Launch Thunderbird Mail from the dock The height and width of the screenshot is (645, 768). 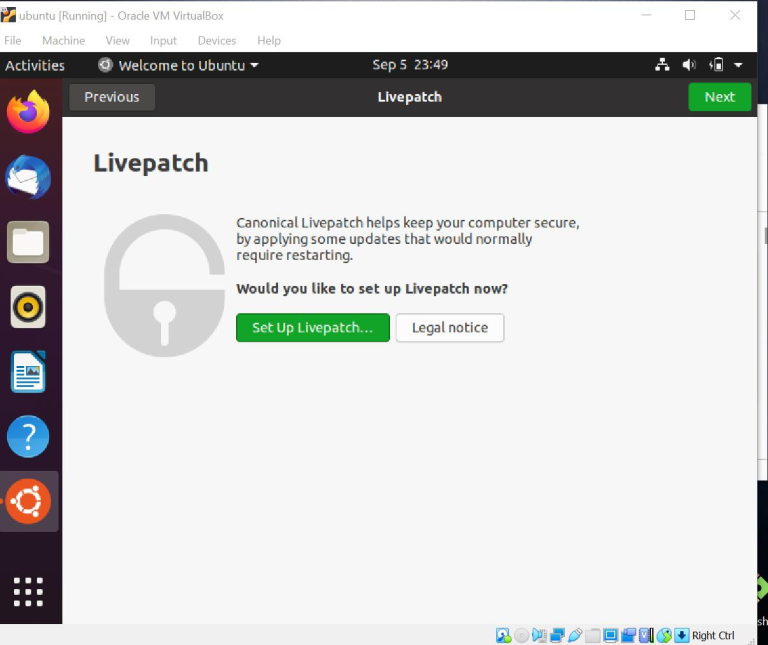click(29, 177)
